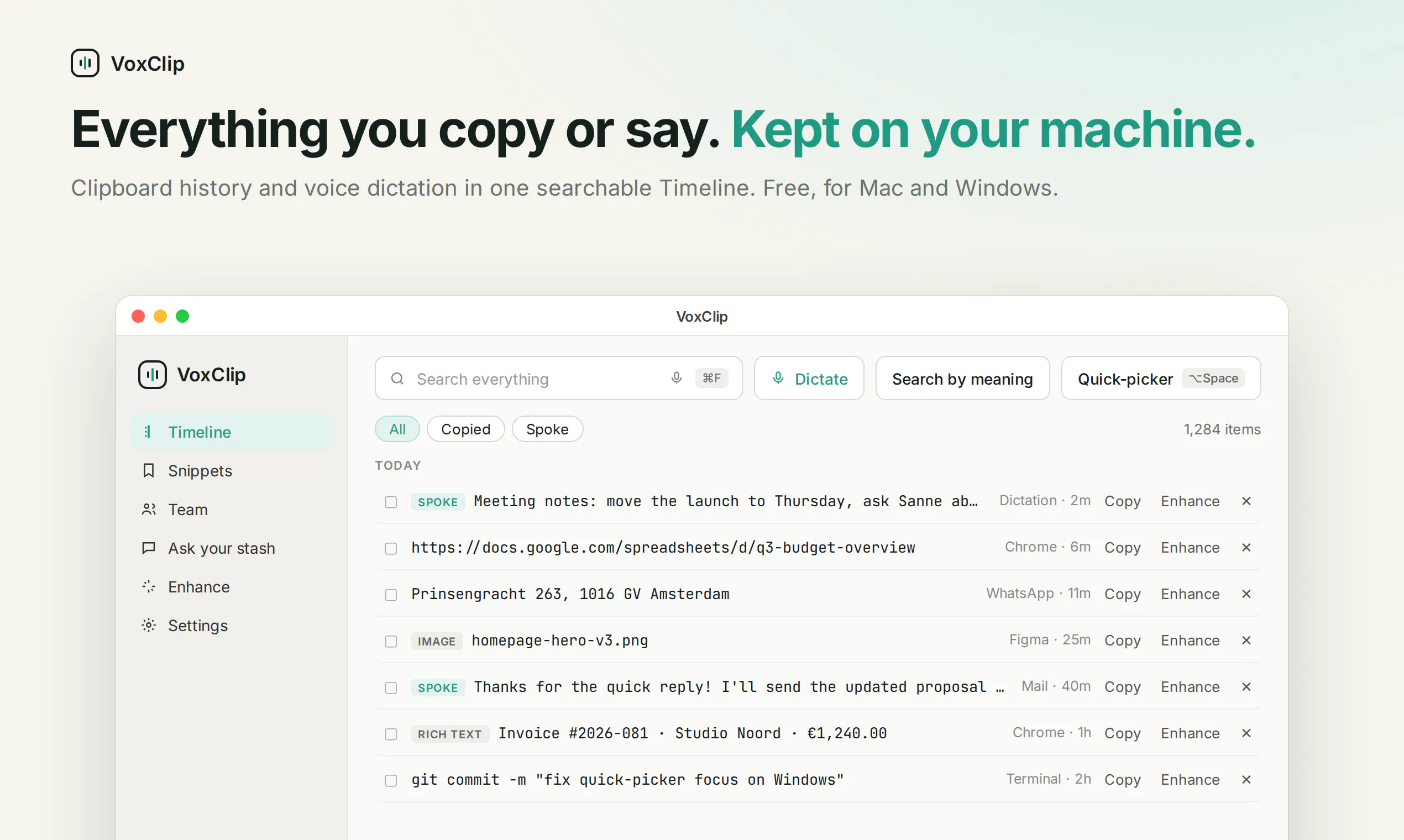Click the IMAGE tag on homepage-hero-v3.png row
Screen dimensions: 1404x840
coord(437,641)
